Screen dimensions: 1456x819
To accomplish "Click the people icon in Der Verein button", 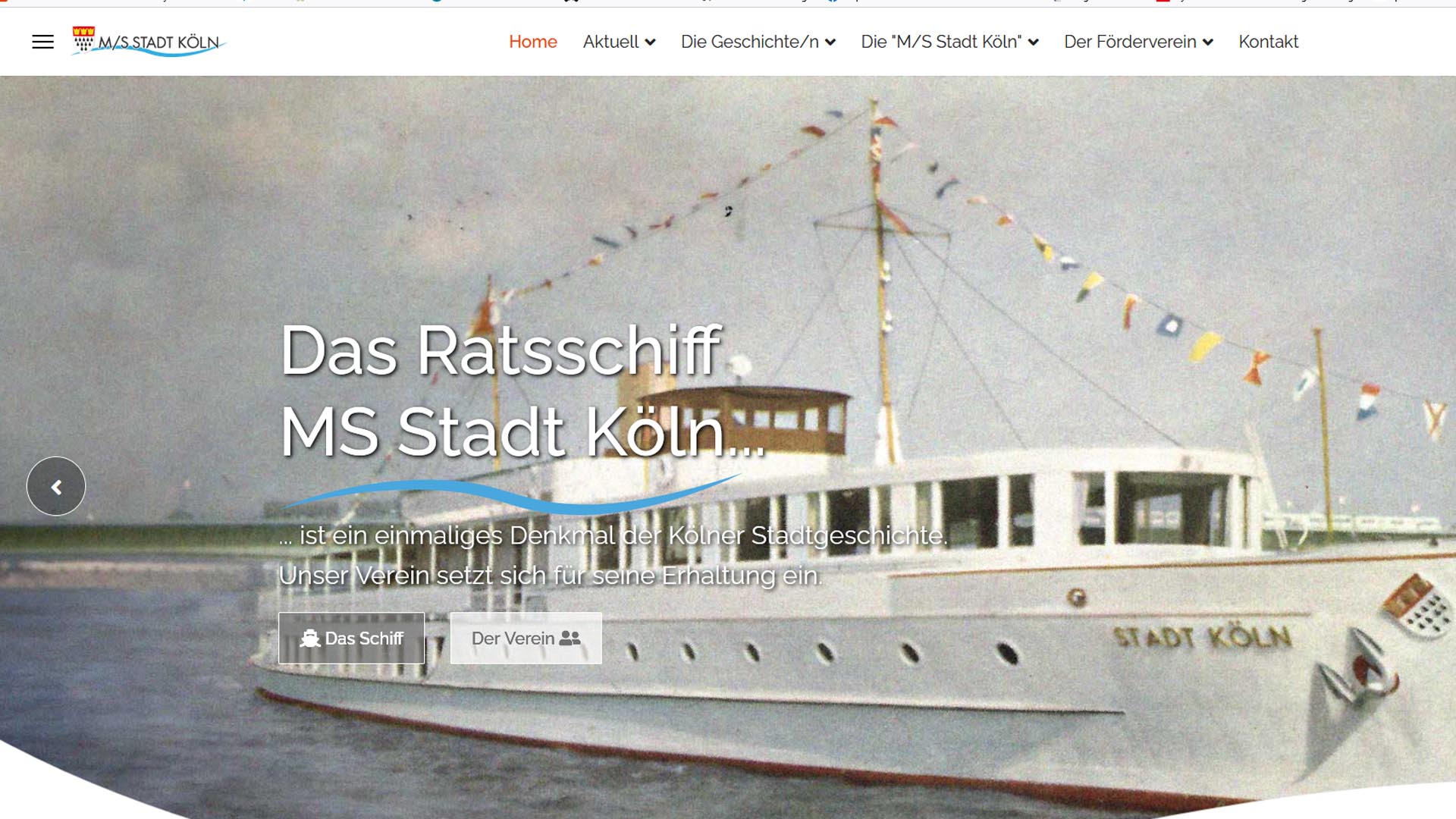I will tap(570, 639).
